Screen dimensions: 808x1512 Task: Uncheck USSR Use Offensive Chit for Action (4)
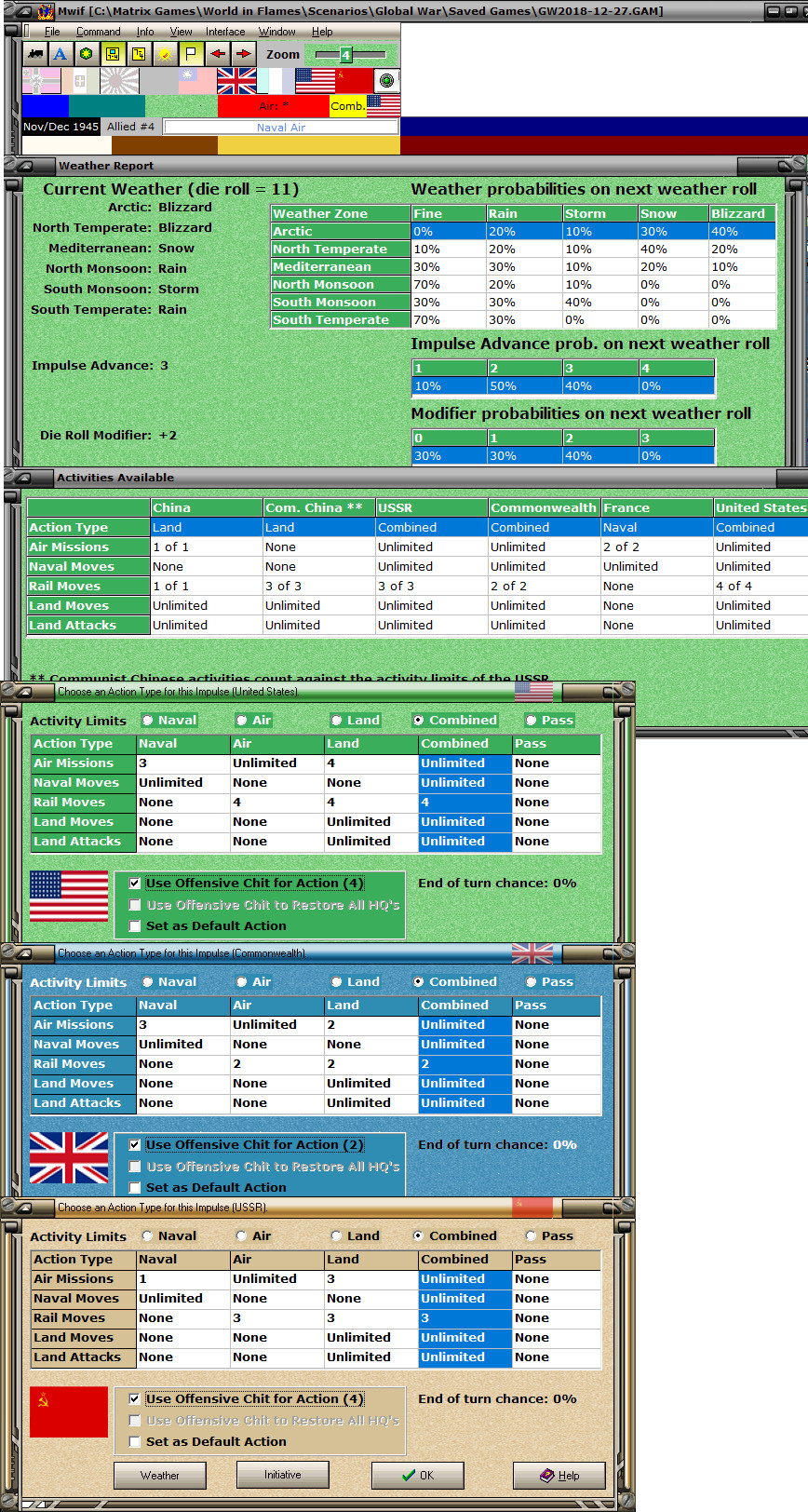click(x=135, y=1398)
